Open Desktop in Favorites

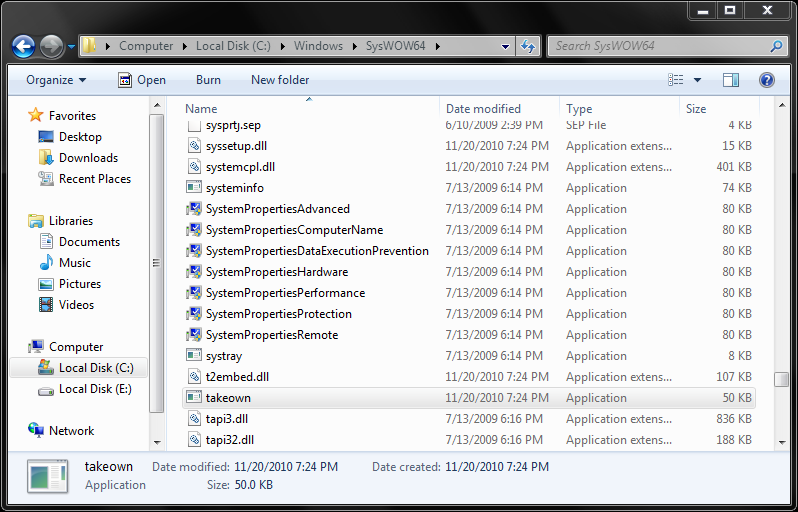pyautogui.click(x=80, y=137)
